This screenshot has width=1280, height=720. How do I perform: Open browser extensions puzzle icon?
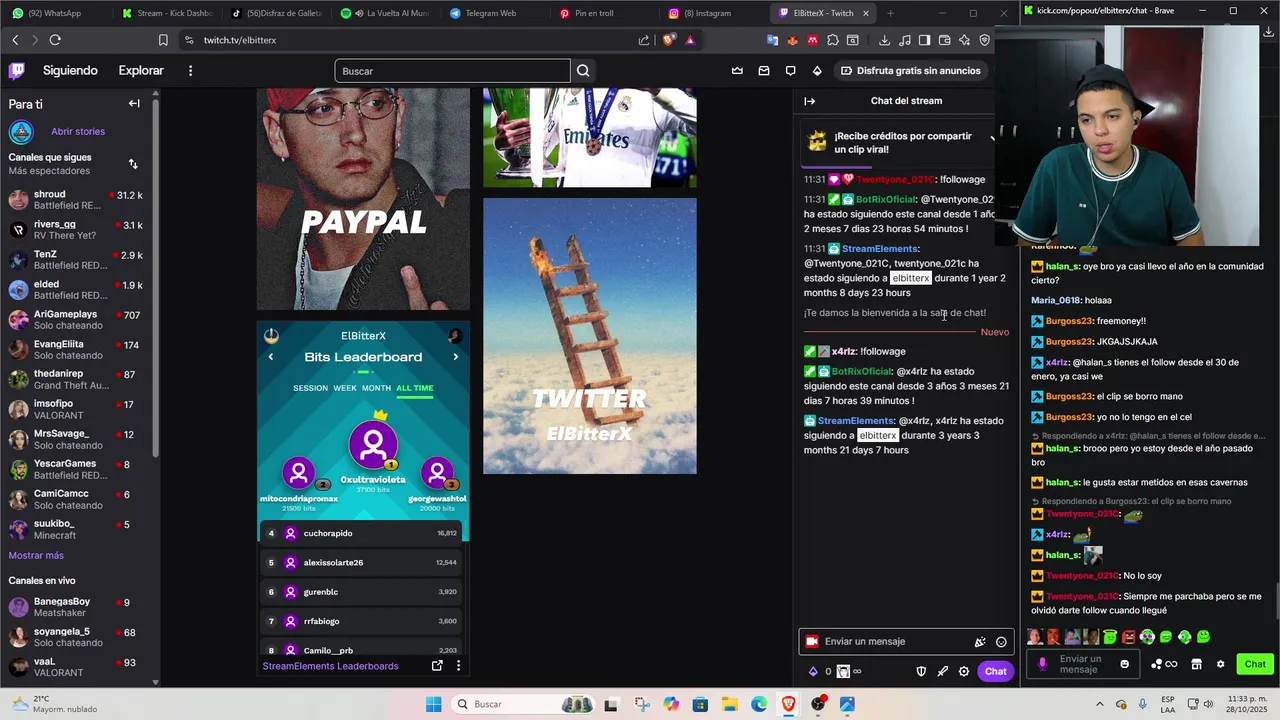(832, 40)
